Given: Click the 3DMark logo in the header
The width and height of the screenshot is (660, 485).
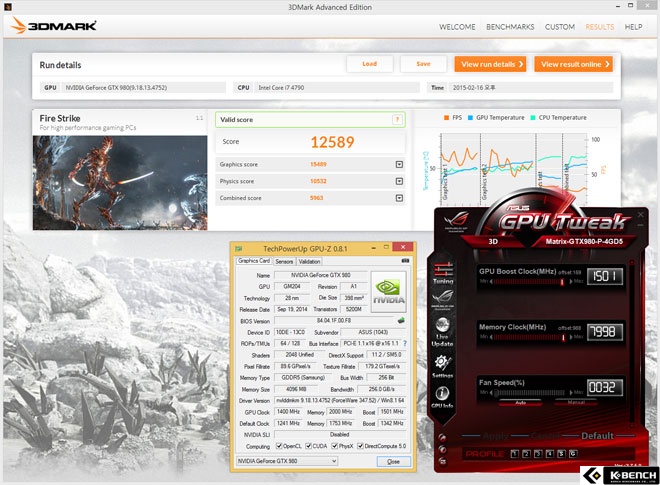Looking at the screenshot, I should pos(54,26).
